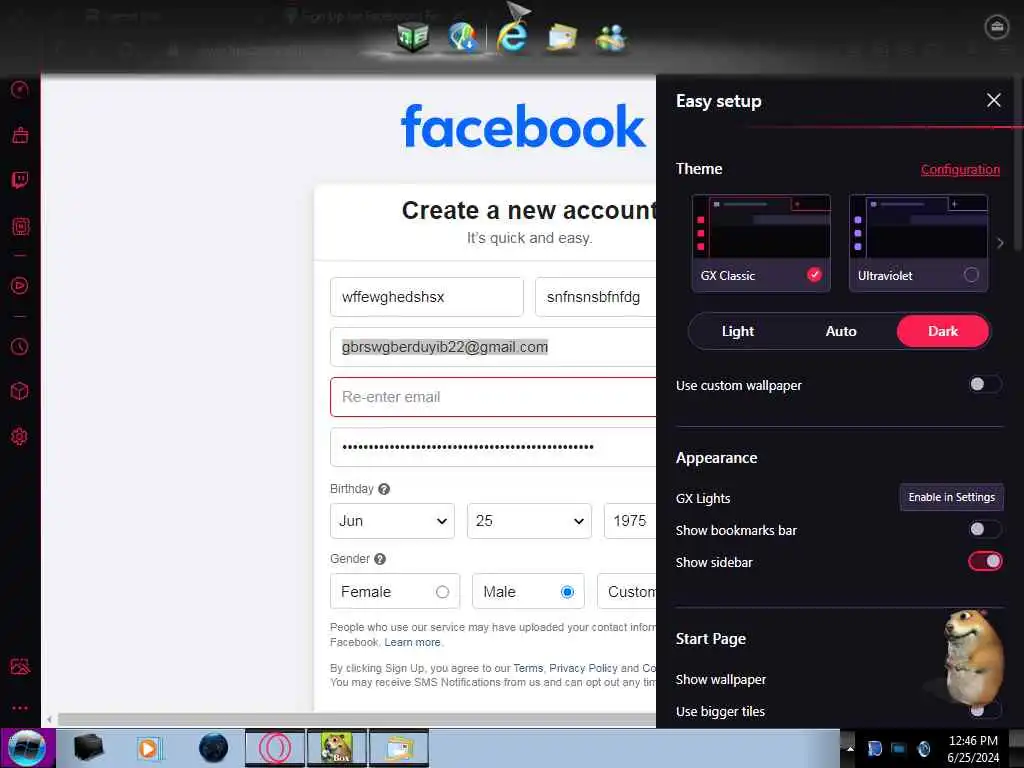Viewport: 1024px width, 768px height.
Task: Toggle Show bookmarks bar switch
Action: [x=985, y=529]
